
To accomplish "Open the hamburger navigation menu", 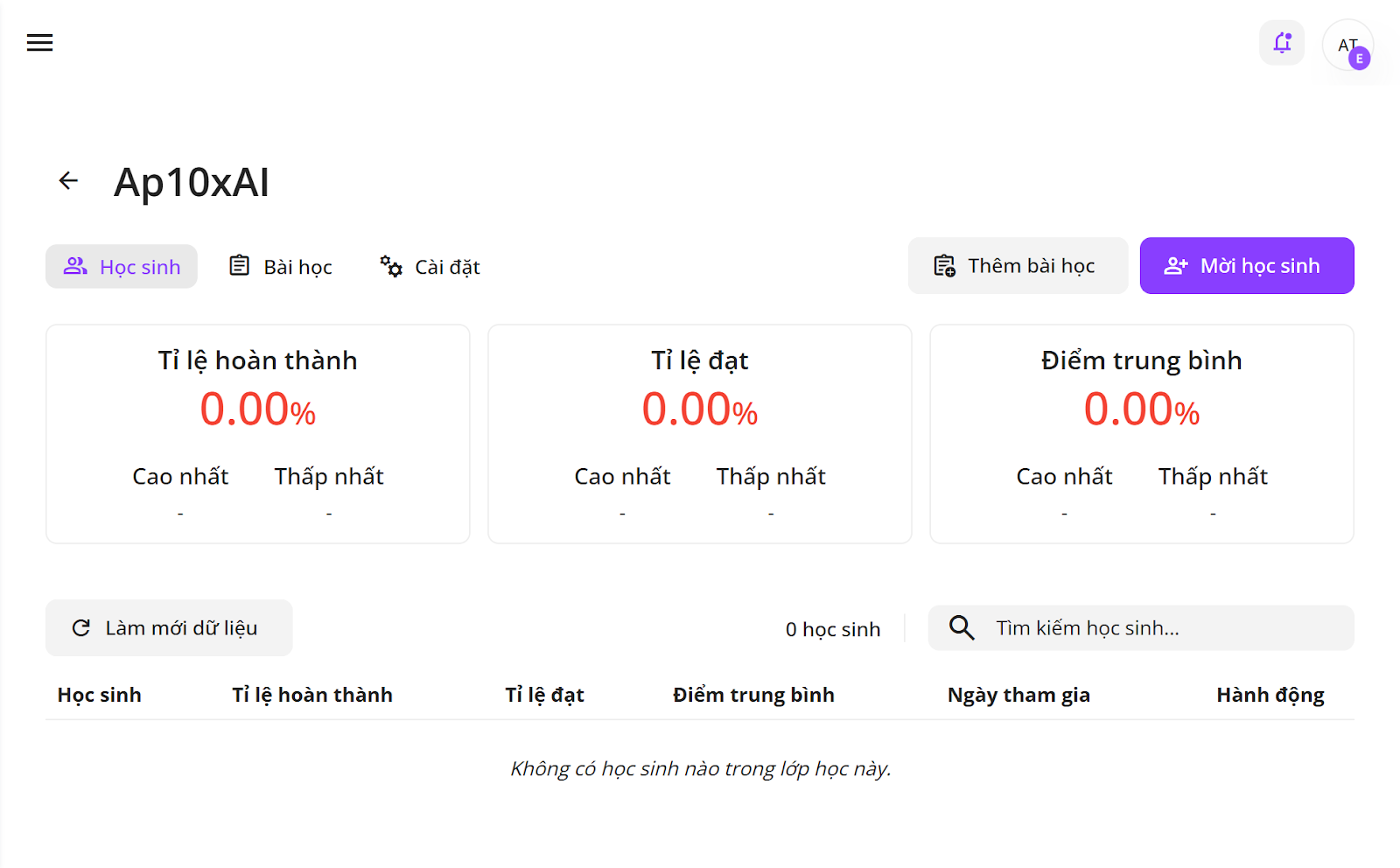I will coord(39,43).
